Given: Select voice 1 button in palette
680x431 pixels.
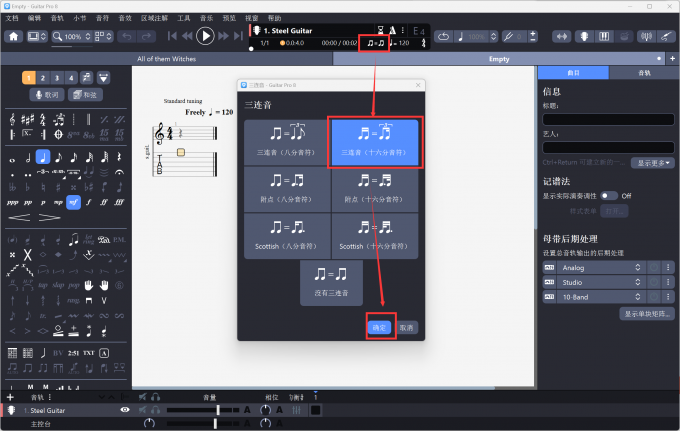Looking at the screenshot, I should [x=29, y=77].
